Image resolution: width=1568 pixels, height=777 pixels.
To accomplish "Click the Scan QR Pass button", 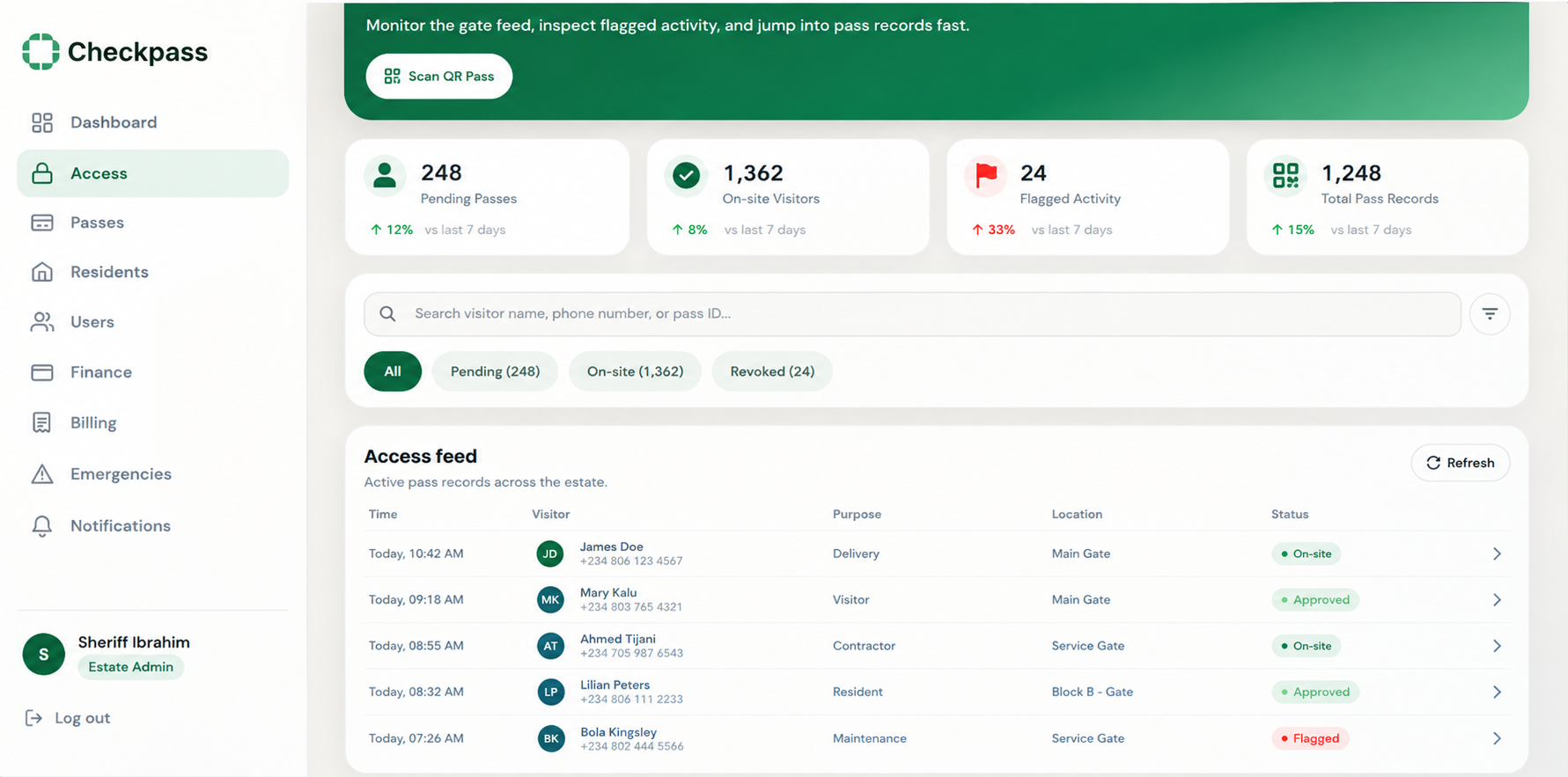I will [439, 77].
